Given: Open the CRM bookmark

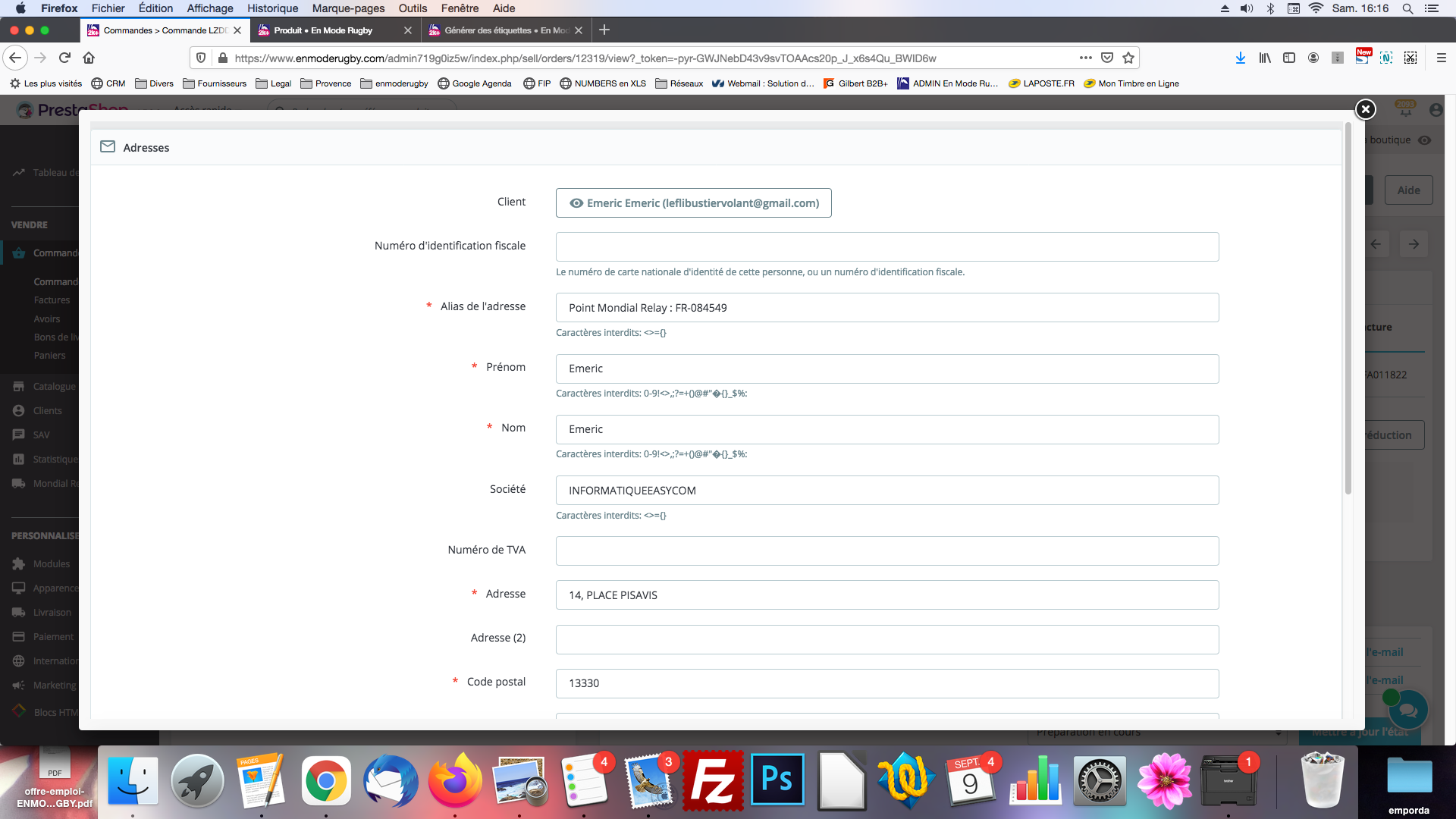Looking at the screenshot, I should [x=108, y=83].
